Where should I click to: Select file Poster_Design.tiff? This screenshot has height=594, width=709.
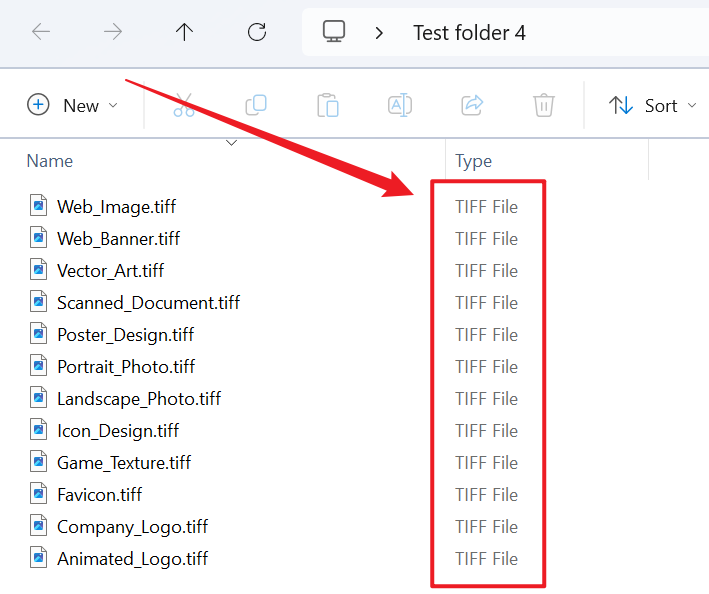coord(125,335)
